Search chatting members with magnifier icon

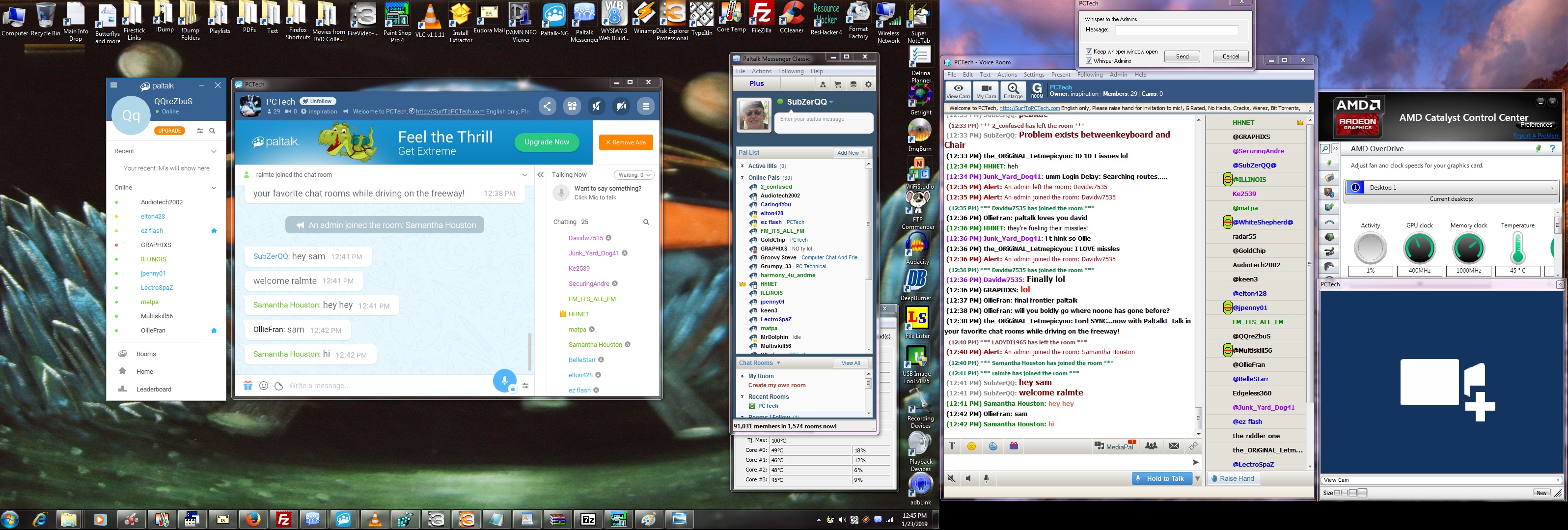click(646, 223)
